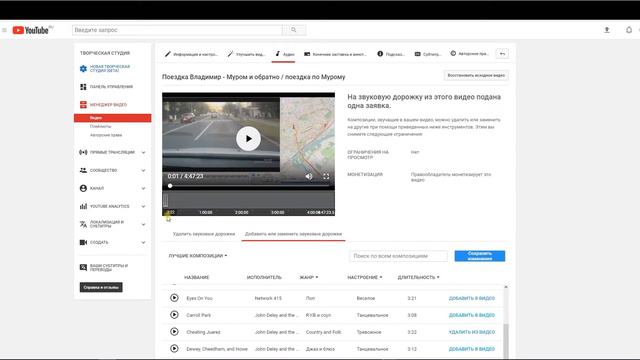The height and width of the screenshot is (360, 640).
Task: Click the 2:00:00 mark on audio timeline
Action: click(242, 212)
